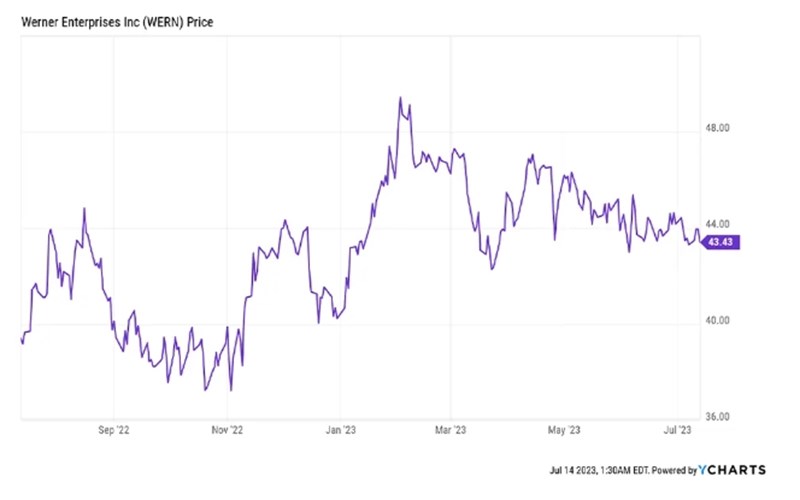Screen dimensions: 800x500
Task: Click the 36.00 y-axis label
Action: tap(721, 416)
